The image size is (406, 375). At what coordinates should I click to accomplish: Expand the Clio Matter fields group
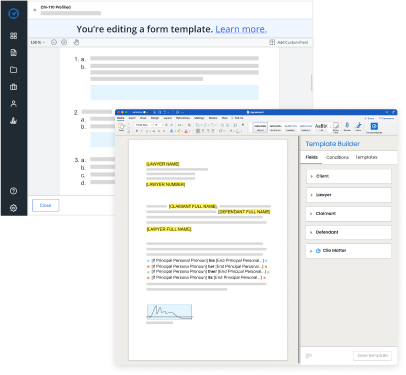click(x=348, y=251)
